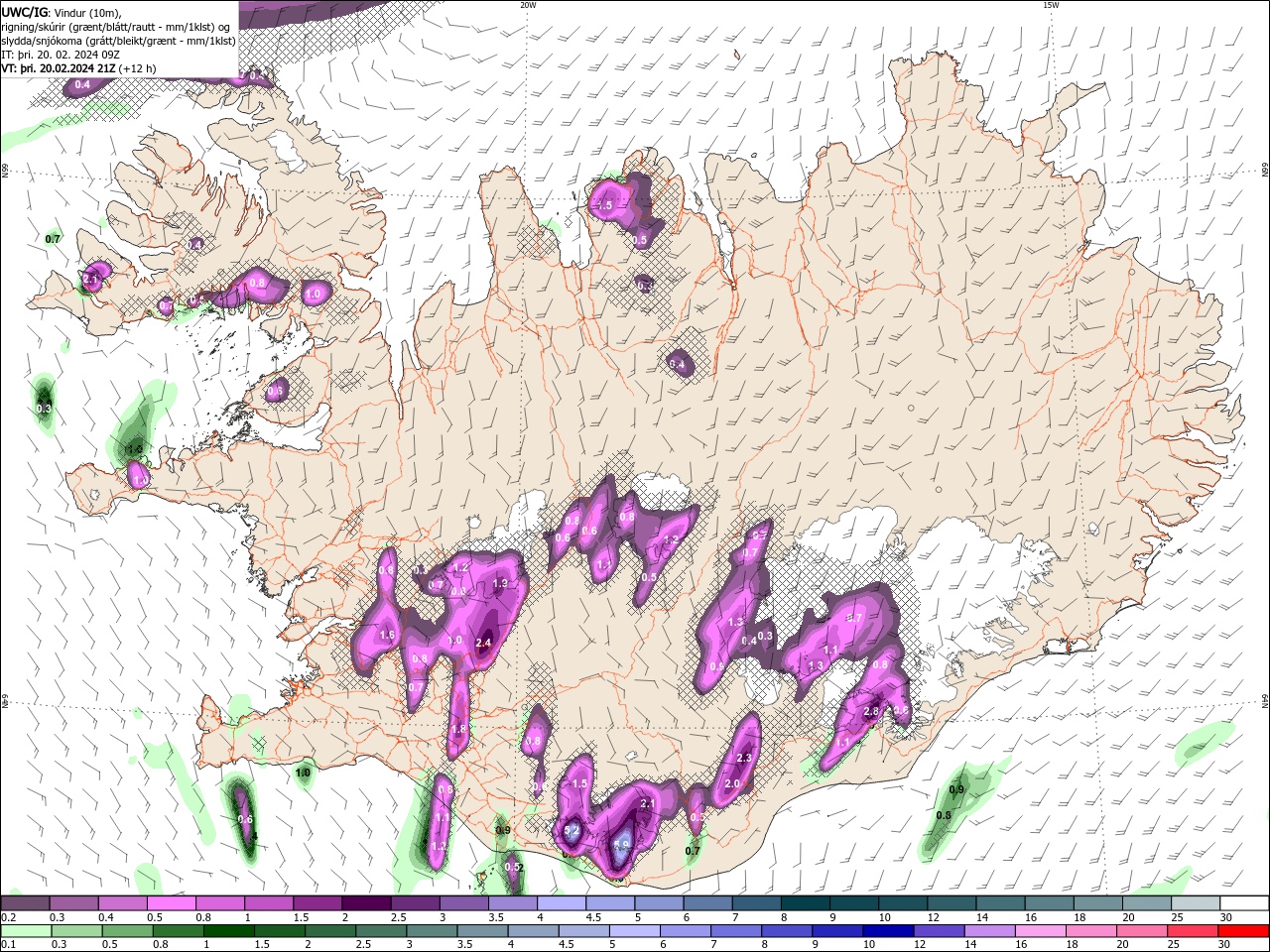
Task: Select the valid time 'VT: þri. 20.02.2024 21Z (+12 h)'
Action: point(78,68)
